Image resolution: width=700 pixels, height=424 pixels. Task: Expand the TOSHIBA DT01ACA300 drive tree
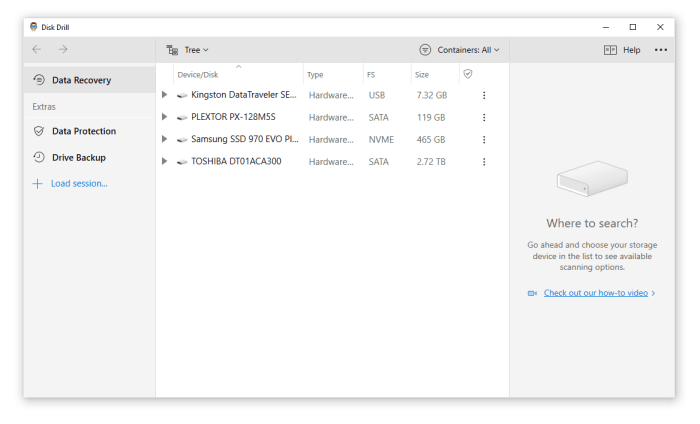coord(165,161)
